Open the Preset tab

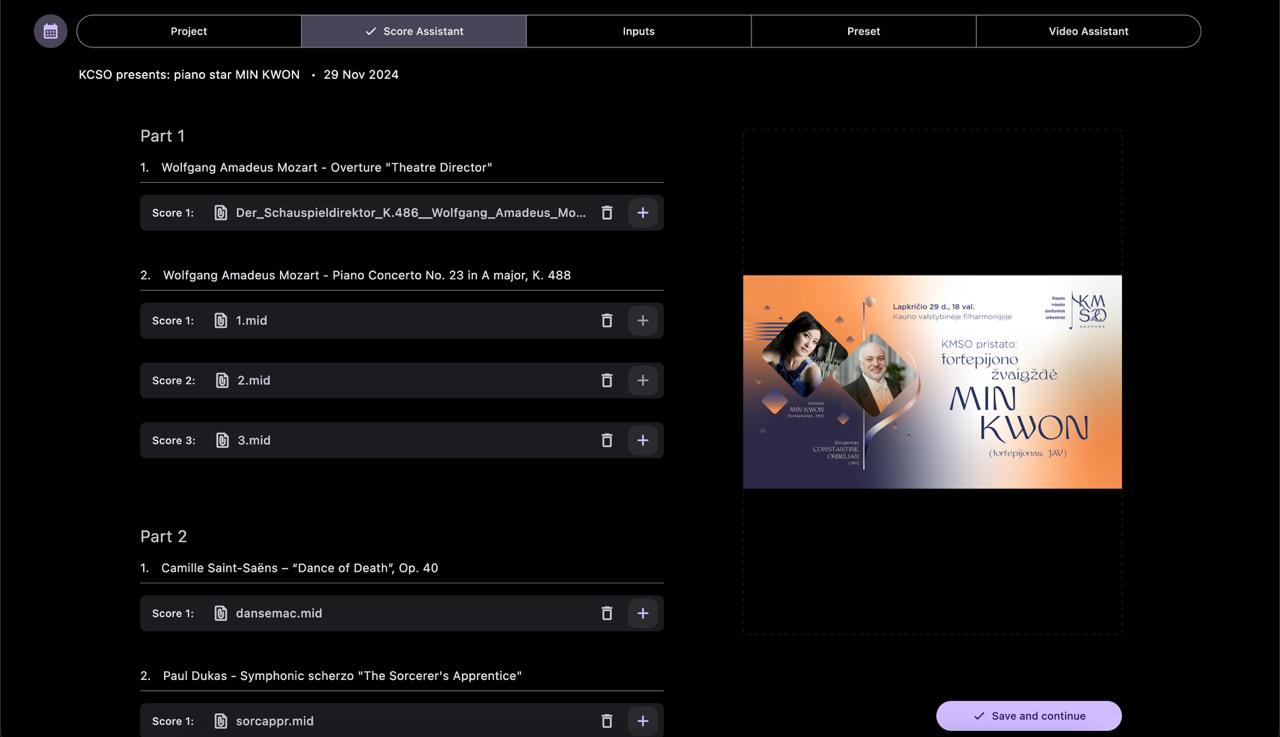[x=863, y=30]
